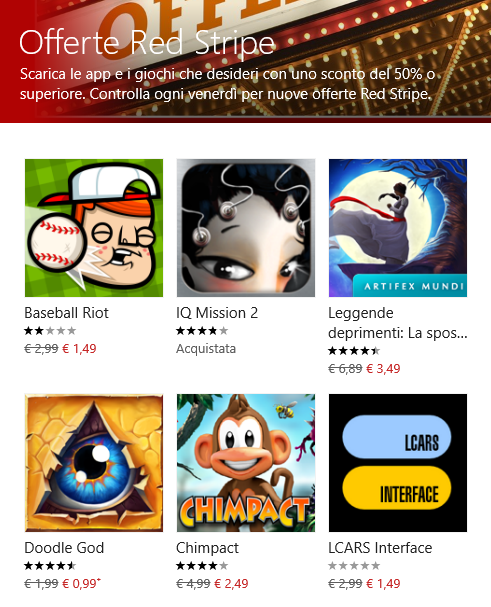Screen dimensions: 491x607
Task: Open the Doodle God eye icon
Action: [x=94, y=463]
